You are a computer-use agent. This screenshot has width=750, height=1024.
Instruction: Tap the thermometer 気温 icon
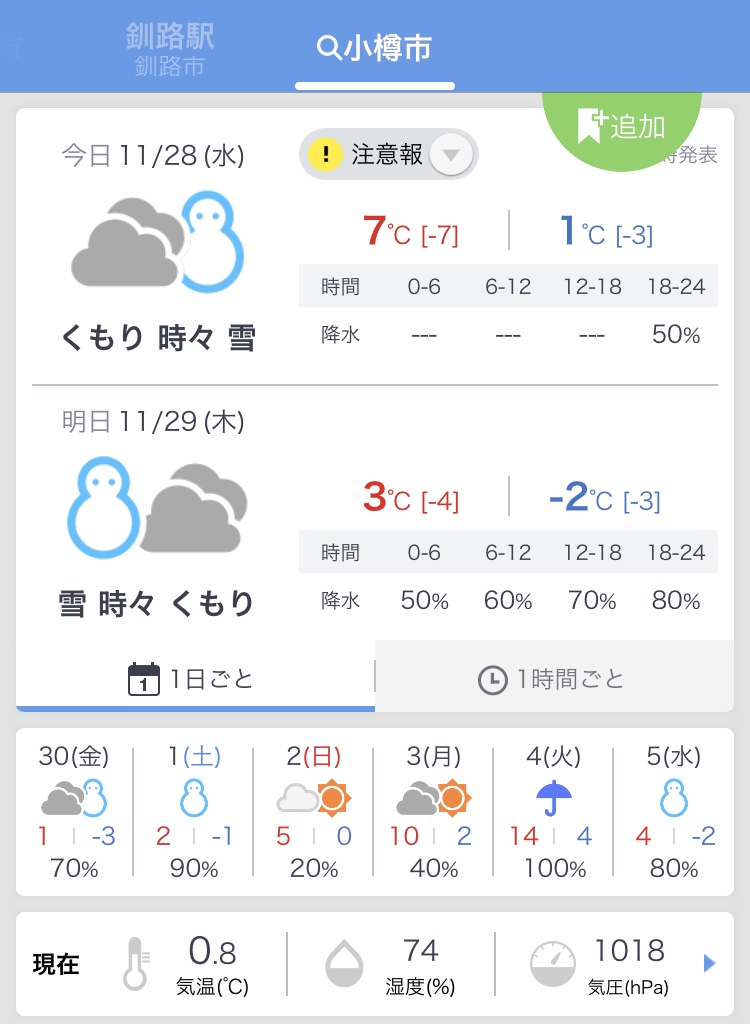tap(136, 964)
